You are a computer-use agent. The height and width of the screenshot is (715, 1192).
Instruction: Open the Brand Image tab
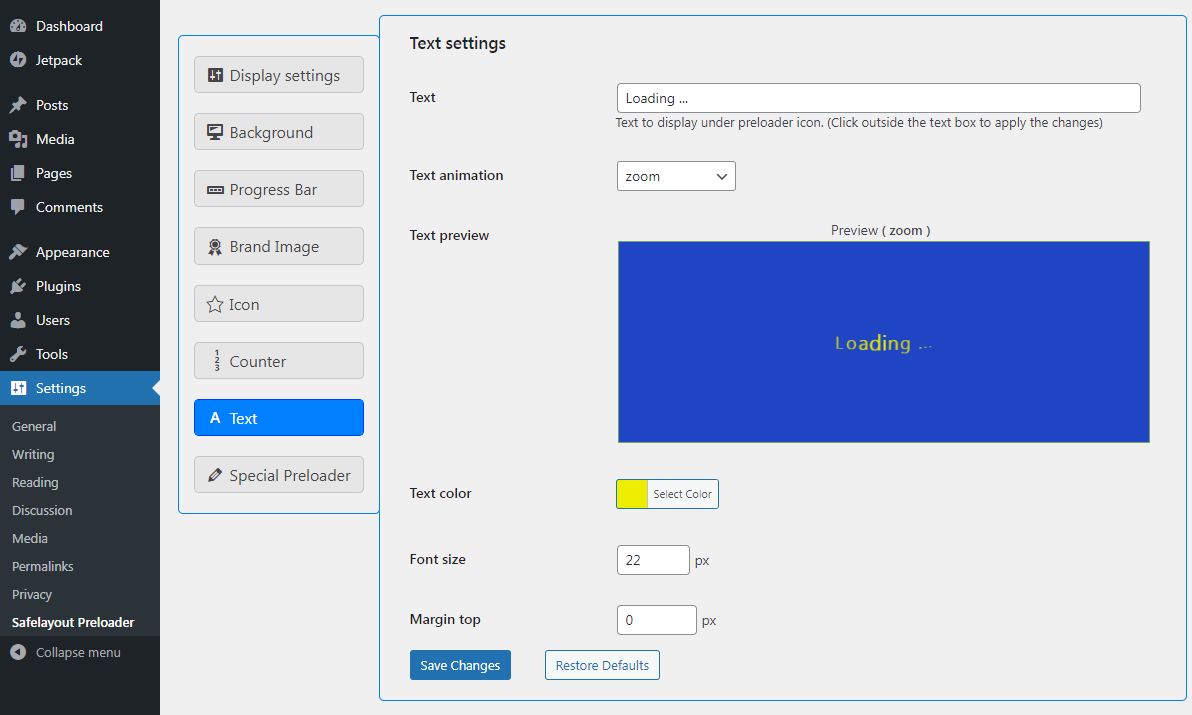pos(279,247)
